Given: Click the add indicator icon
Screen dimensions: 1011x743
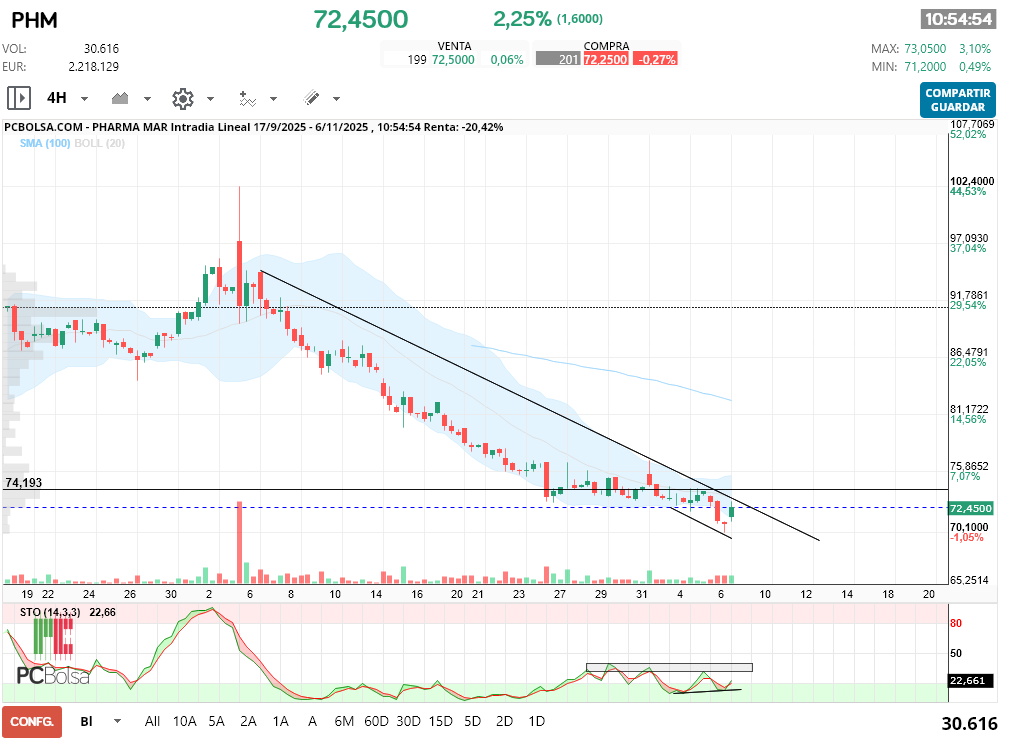Looking at the screenshot, I should pos(247,98).
